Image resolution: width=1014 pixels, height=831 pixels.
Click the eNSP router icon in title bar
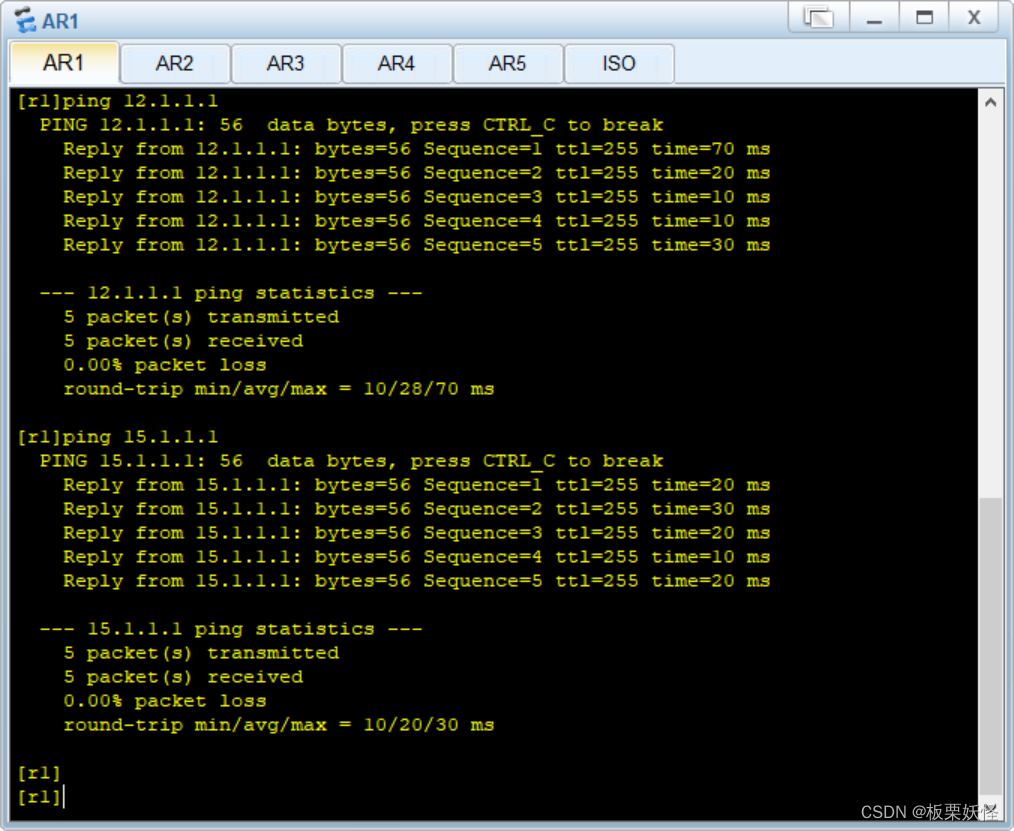(23, 18)
